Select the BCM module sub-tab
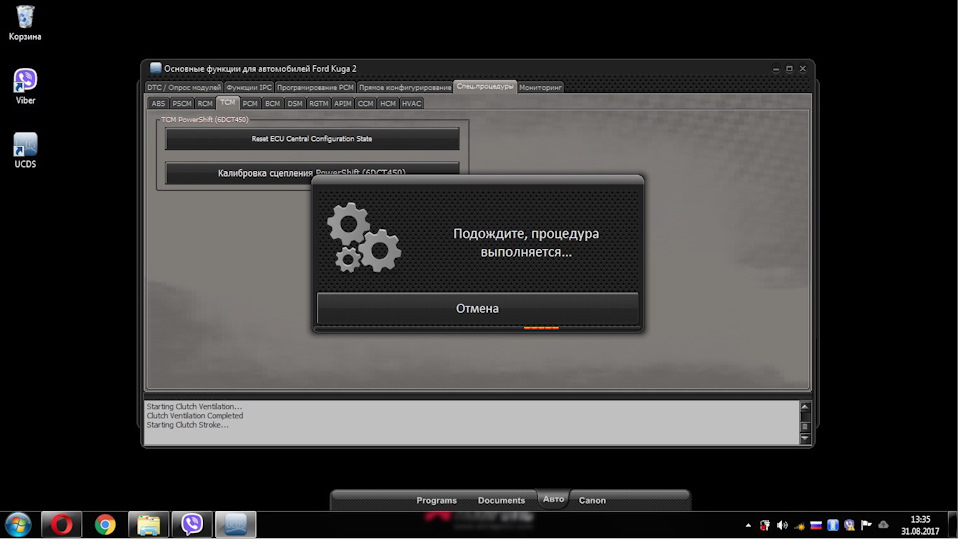Image resolution: width=960 pixels, height=542 pixels. [272, 104]
